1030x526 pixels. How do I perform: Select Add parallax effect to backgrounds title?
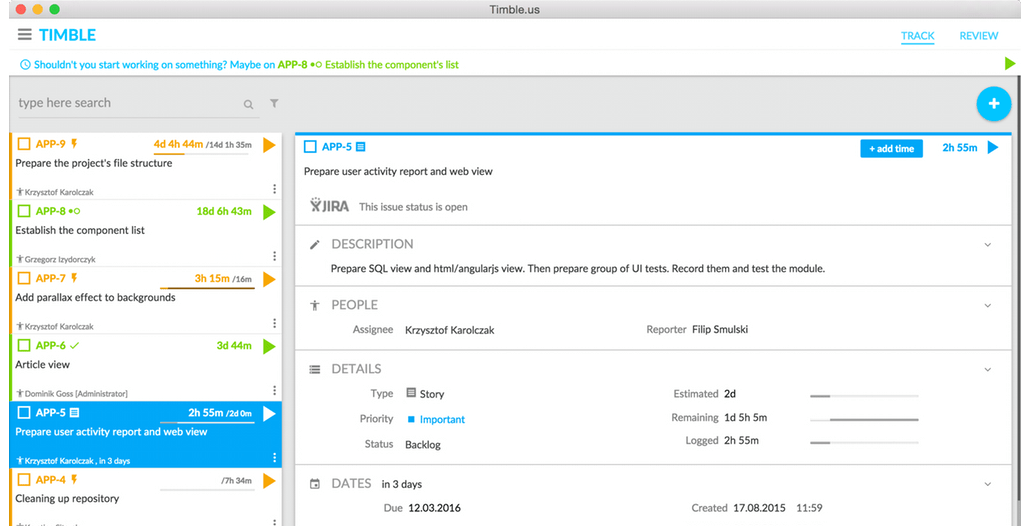click(95, 297)
